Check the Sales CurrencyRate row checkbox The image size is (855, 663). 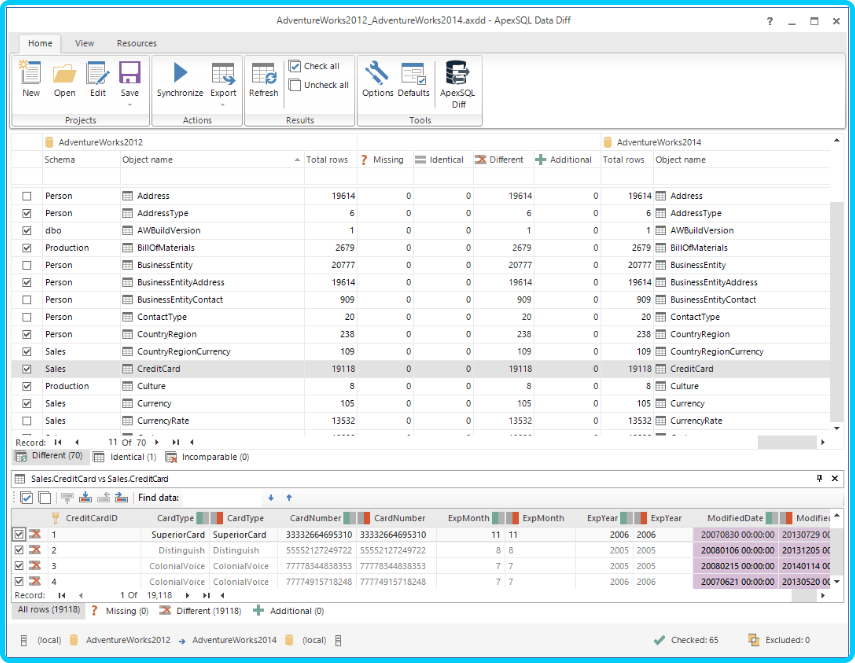(27, 421)
